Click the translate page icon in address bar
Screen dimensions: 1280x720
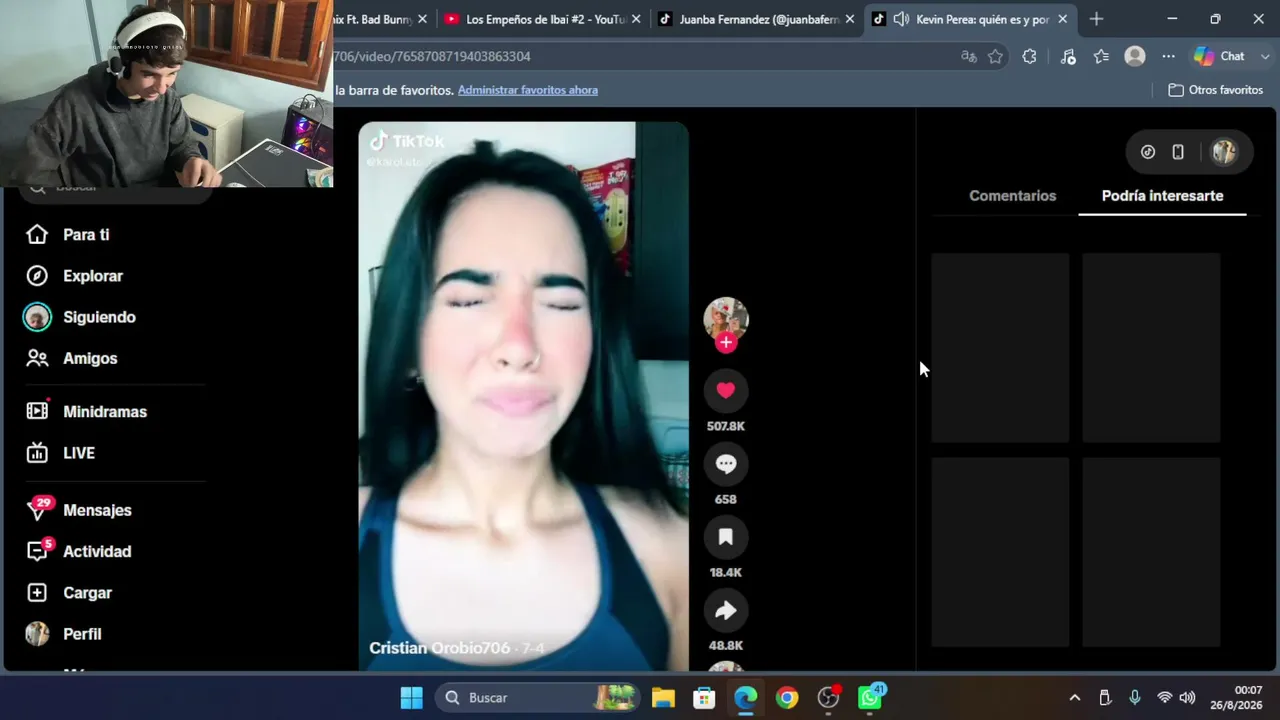[x=968, y=57]
